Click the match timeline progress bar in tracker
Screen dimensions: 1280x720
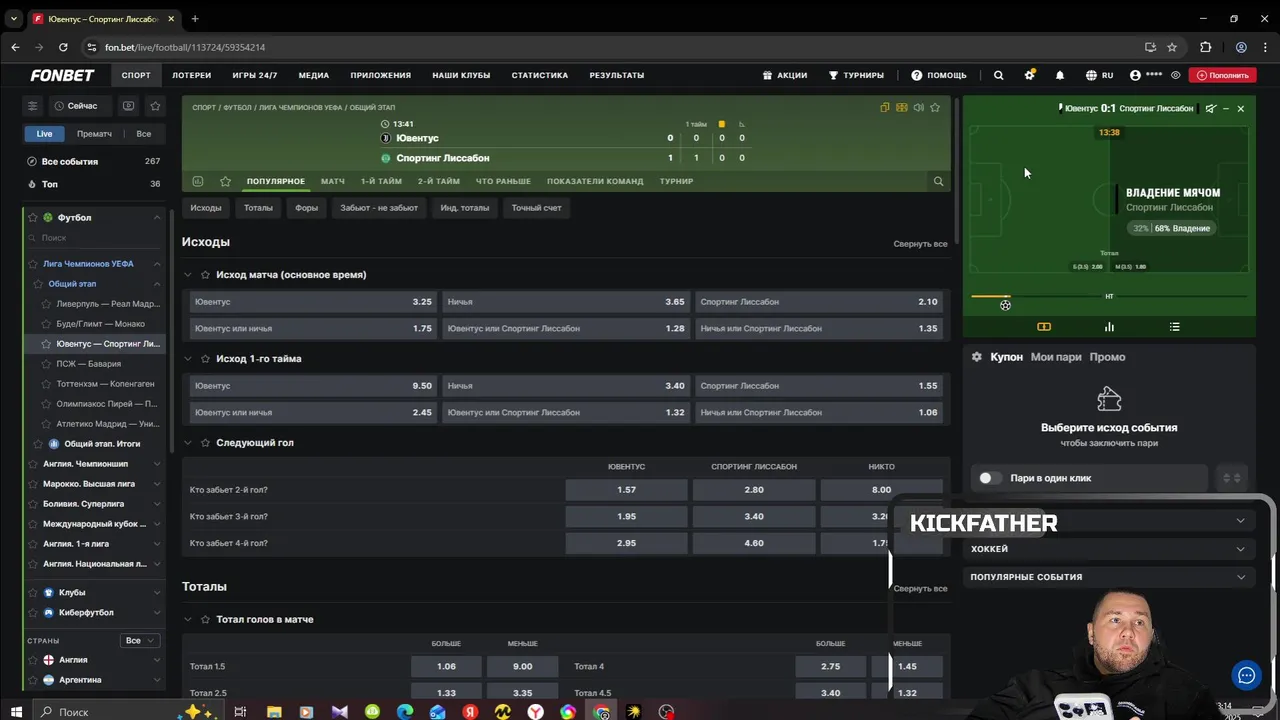[x=1109, y=296]
